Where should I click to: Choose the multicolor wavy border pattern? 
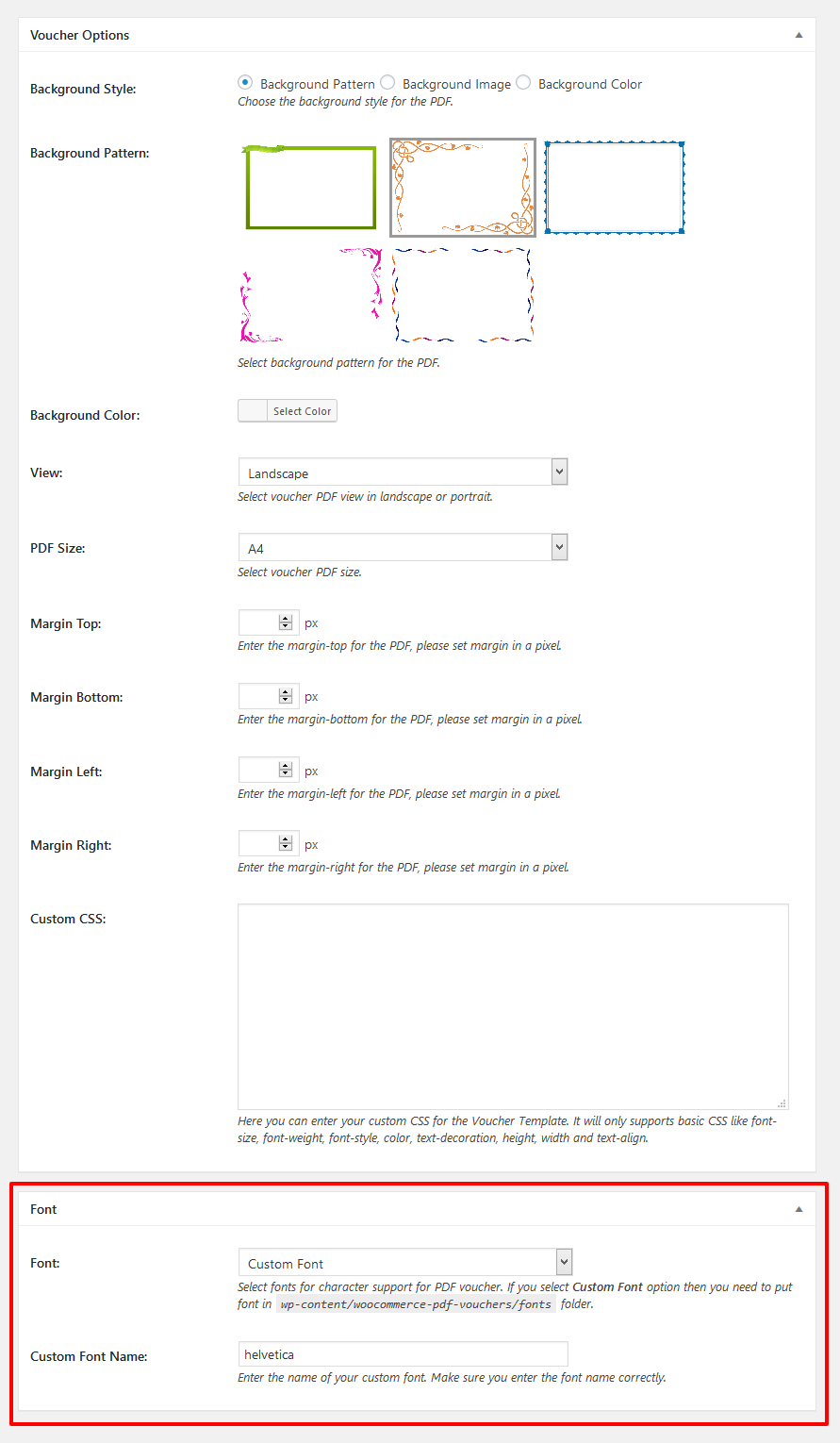pyautogui.click(x=463, y=295)
